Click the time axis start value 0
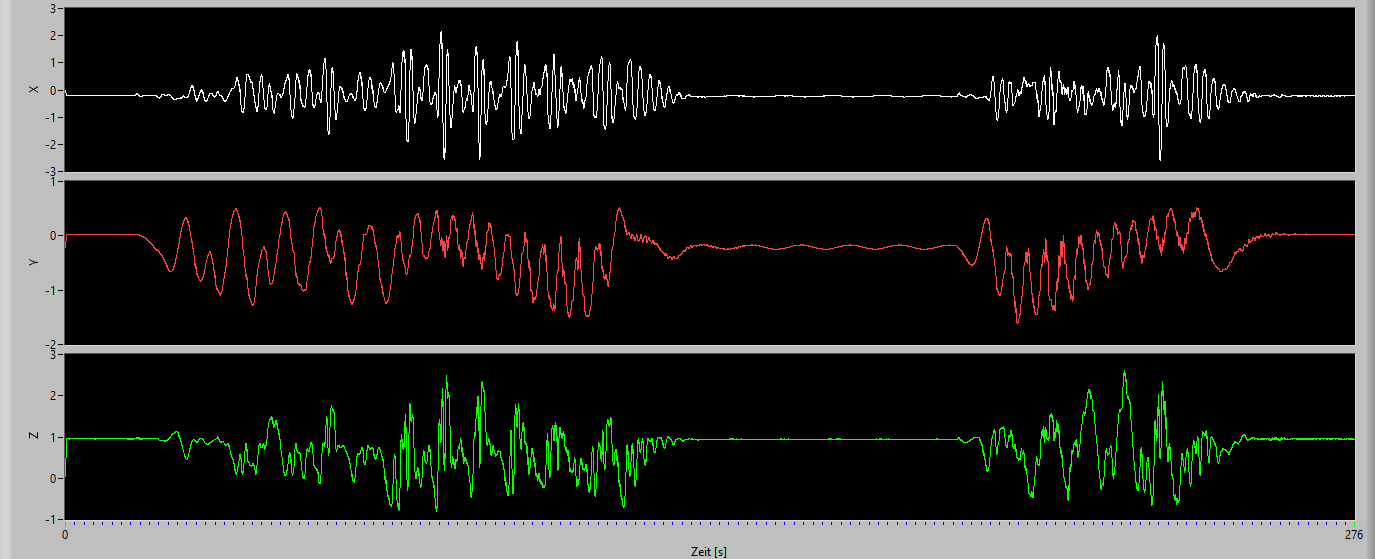This screenshot has height=559, width=1375. (65, 536)
